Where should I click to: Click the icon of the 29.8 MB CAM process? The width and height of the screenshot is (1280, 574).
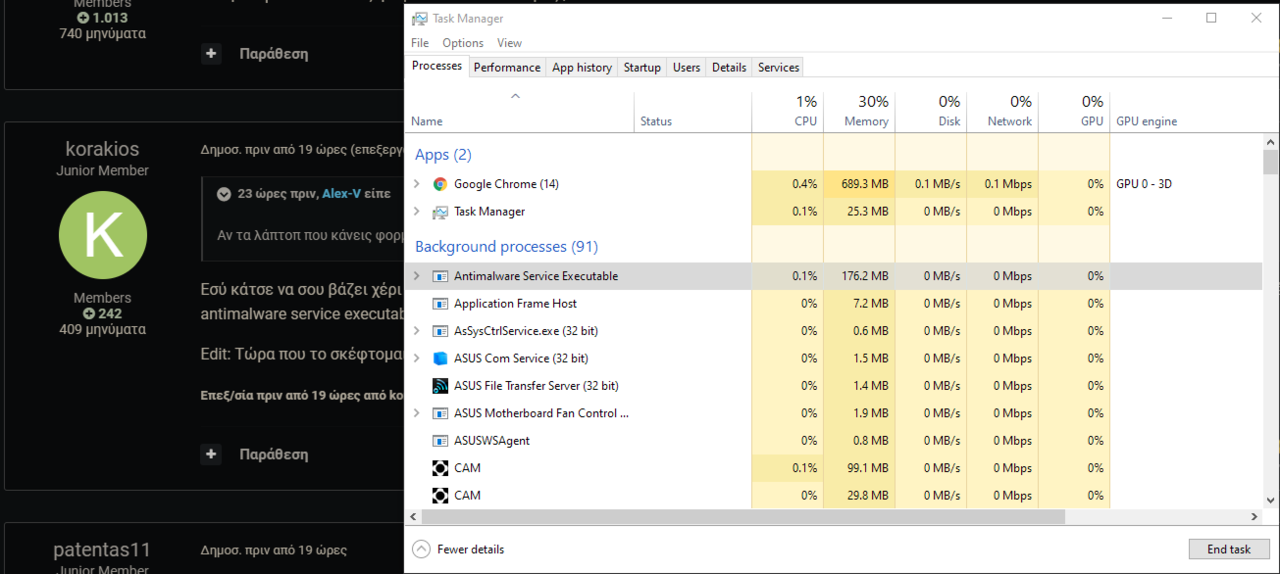pos(440,495)
